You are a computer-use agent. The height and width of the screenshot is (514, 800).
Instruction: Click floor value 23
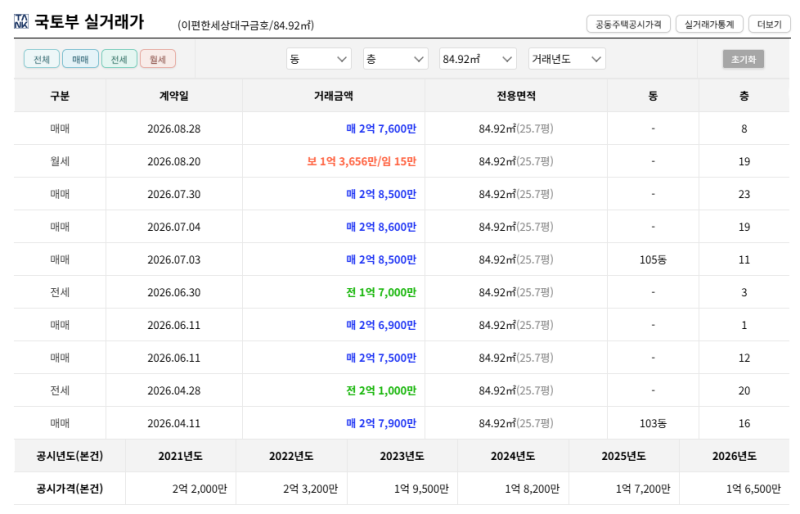[744, 194]
